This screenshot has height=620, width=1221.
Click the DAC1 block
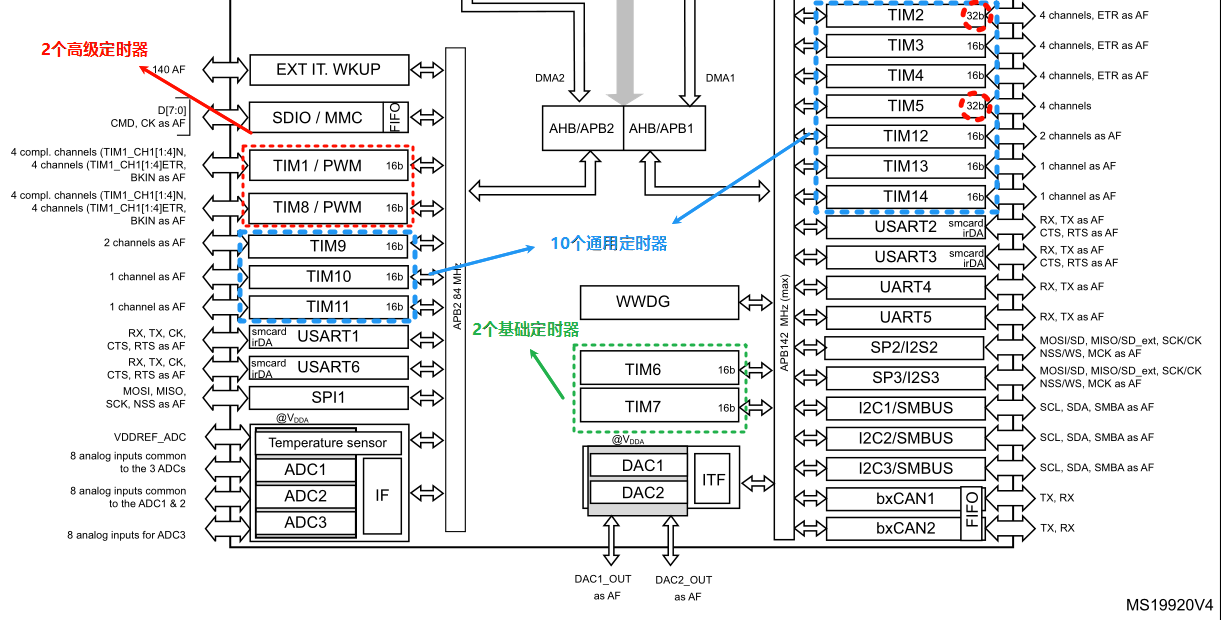(x=637, y=465)
